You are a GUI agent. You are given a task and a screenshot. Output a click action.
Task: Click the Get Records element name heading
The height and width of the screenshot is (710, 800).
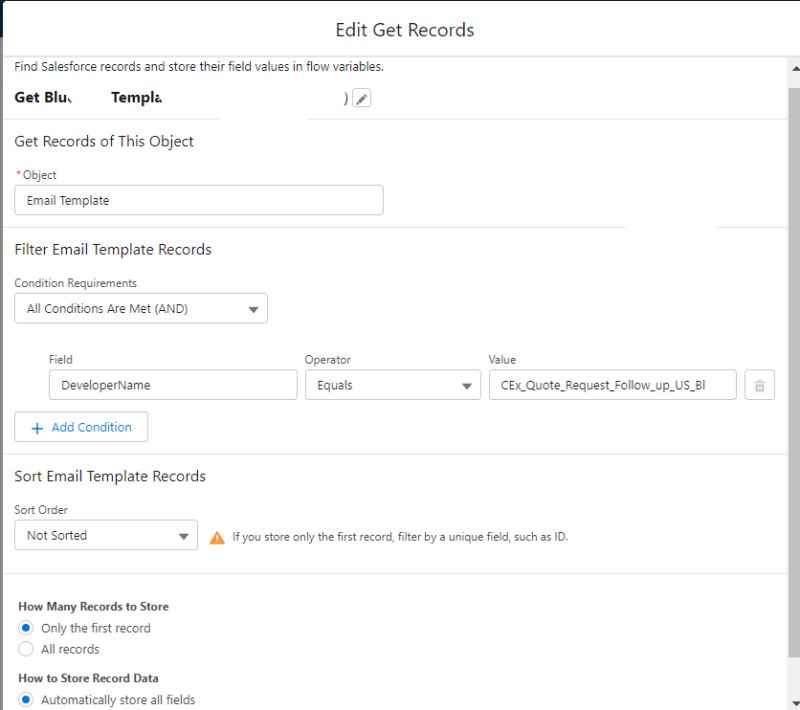point(90,97)
